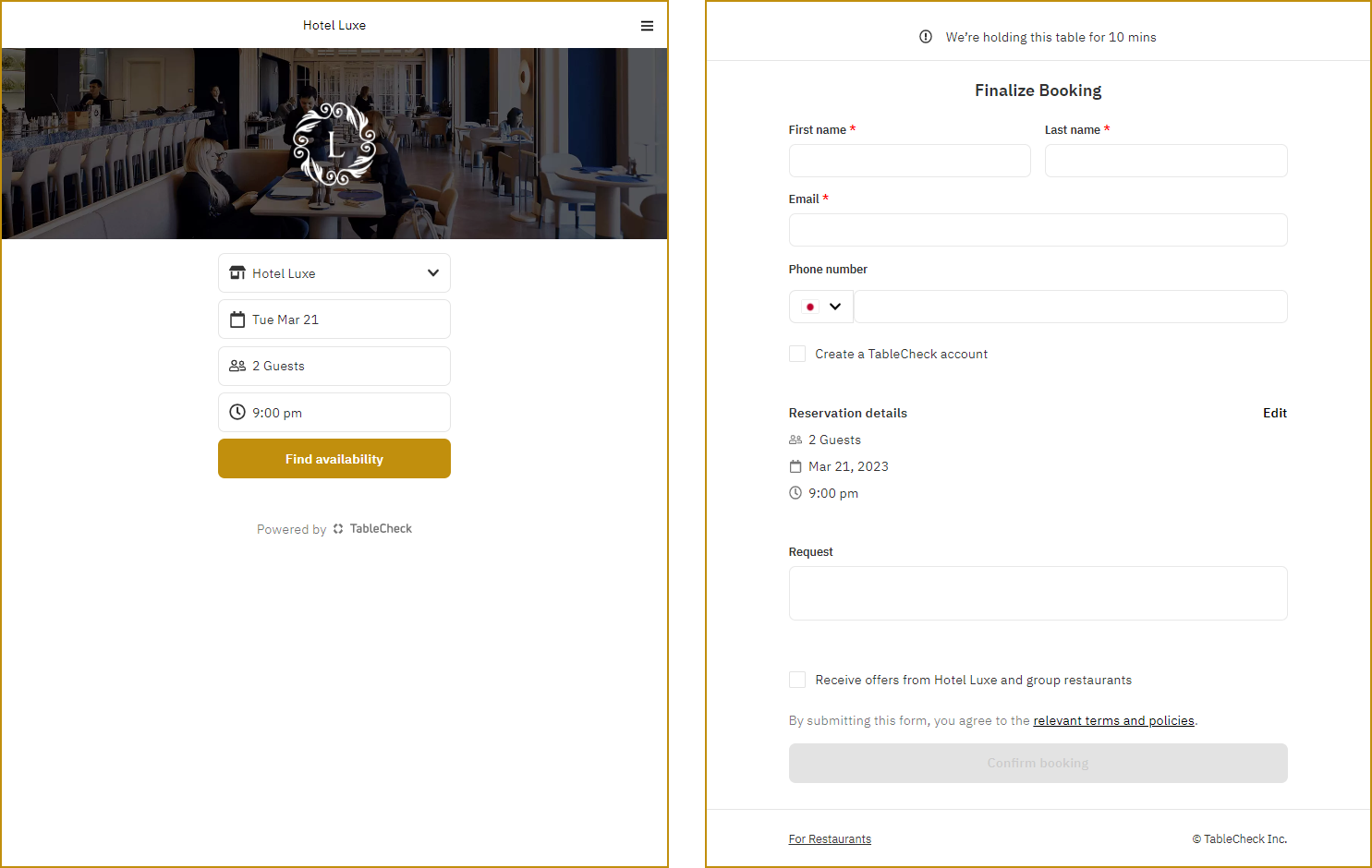Click the Find availability button

pyautogui.click(x=334, y=459)
